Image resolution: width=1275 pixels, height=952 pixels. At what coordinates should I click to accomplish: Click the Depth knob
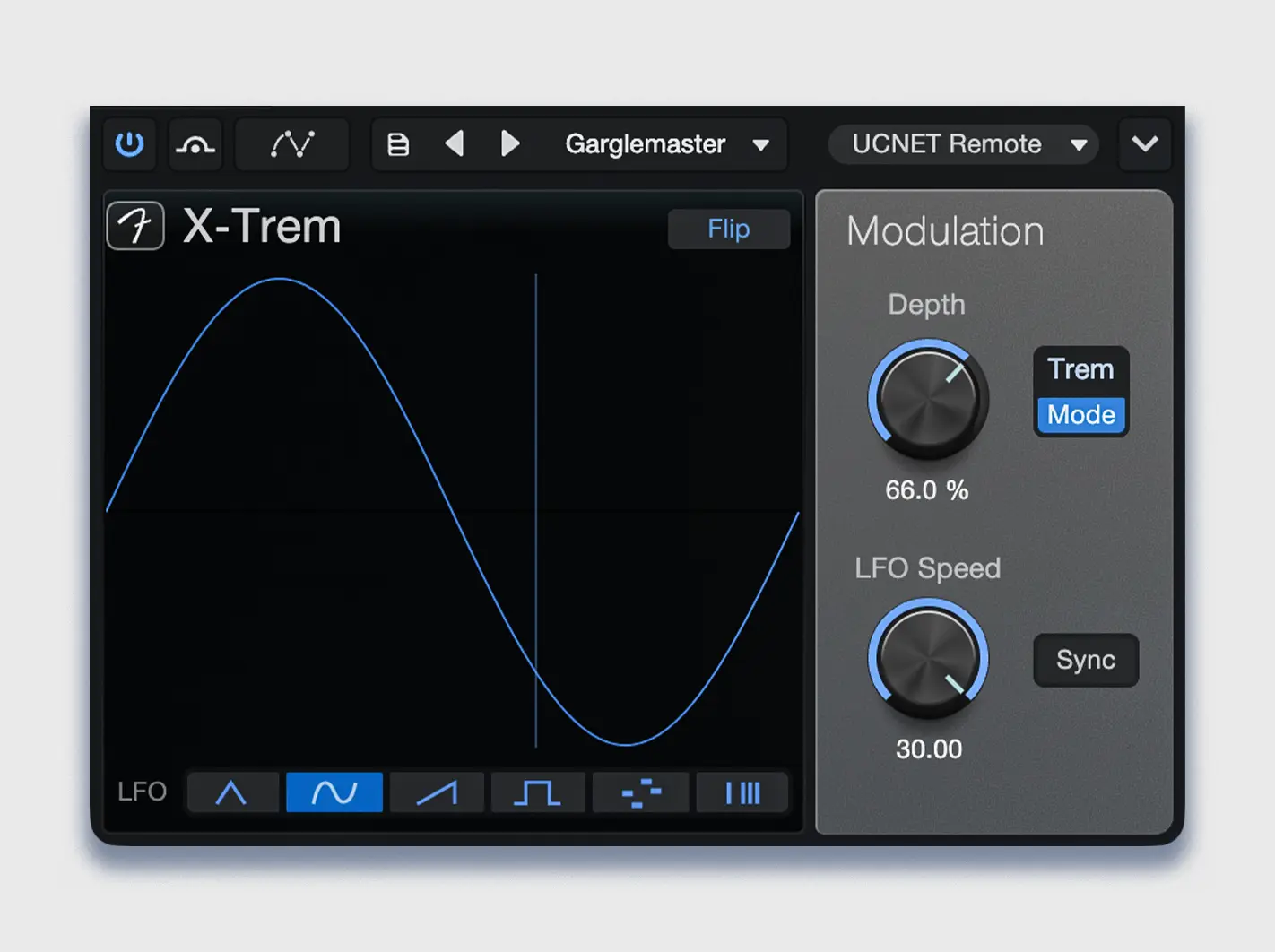tap(928, 399)
